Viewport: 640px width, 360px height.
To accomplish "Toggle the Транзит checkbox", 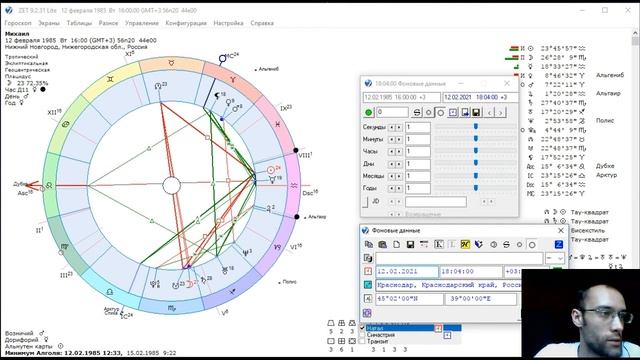I will click(362, 341).
